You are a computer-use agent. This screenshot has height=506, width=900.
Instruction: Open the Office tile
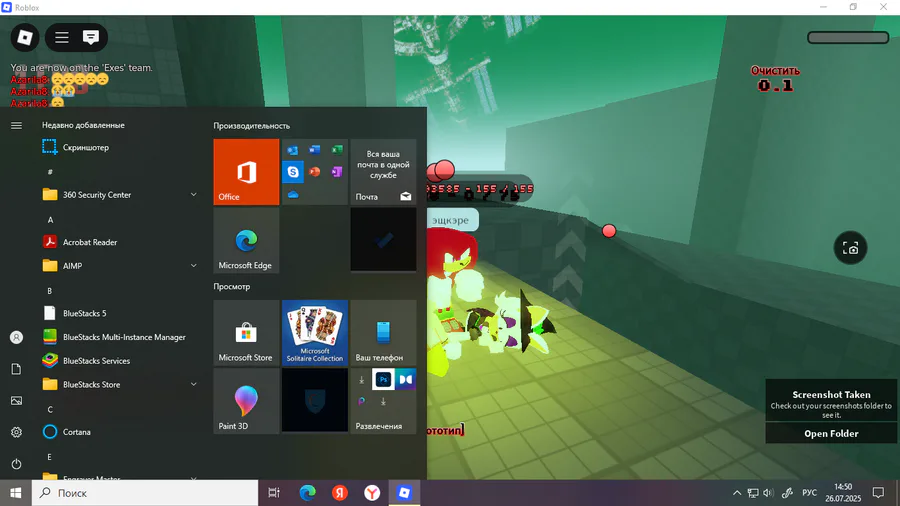[246, 172]
